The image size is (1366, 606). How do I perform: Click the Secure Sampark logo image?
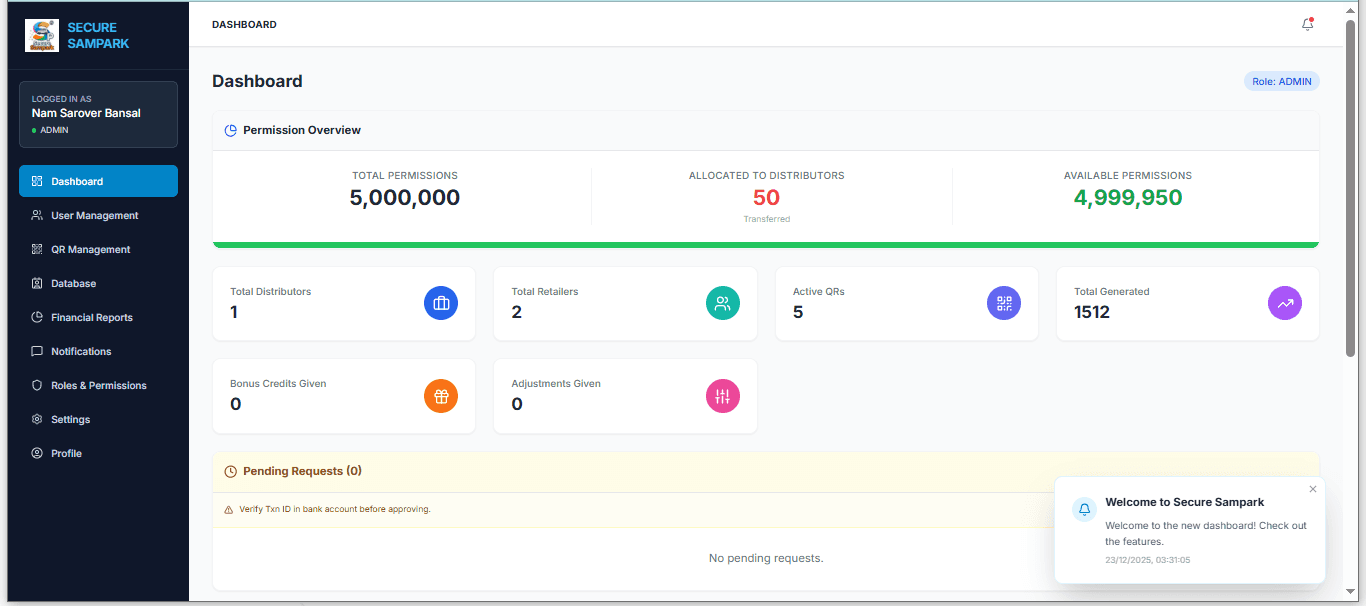(41, 35)
